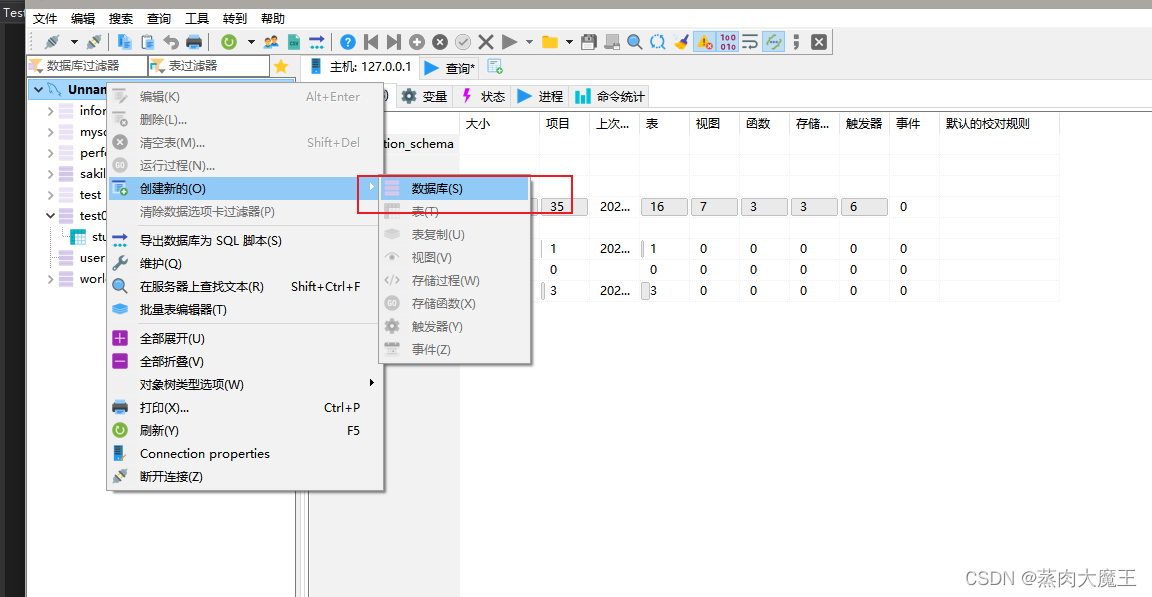The height and width of the screenshot is (597, 1152).
Task: Click the new query tab icon
Action: tap(495, 67)
